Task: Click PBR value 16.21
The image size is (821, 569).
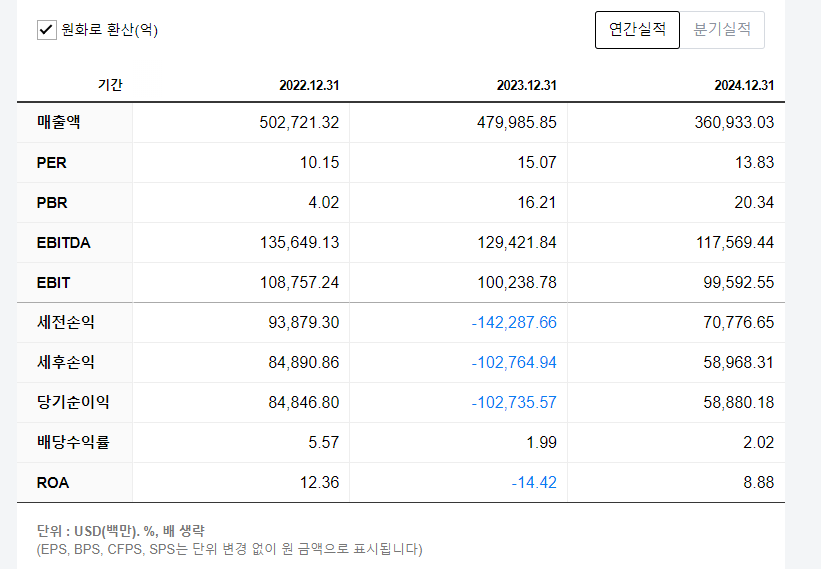Action: [x=537, y=203]
